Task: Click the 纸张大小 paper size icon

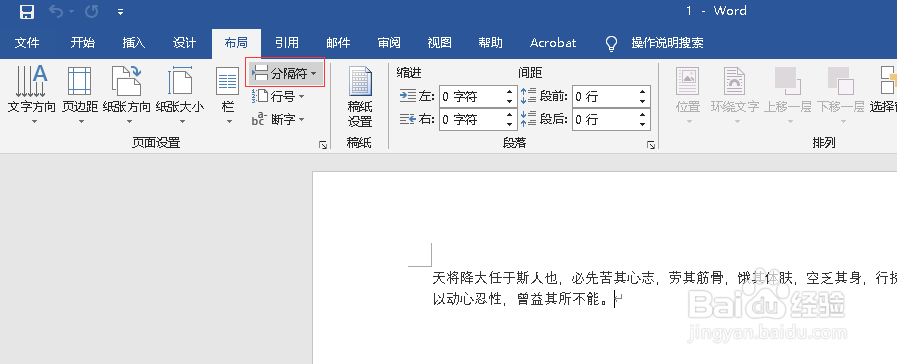Action: point(180,81)
